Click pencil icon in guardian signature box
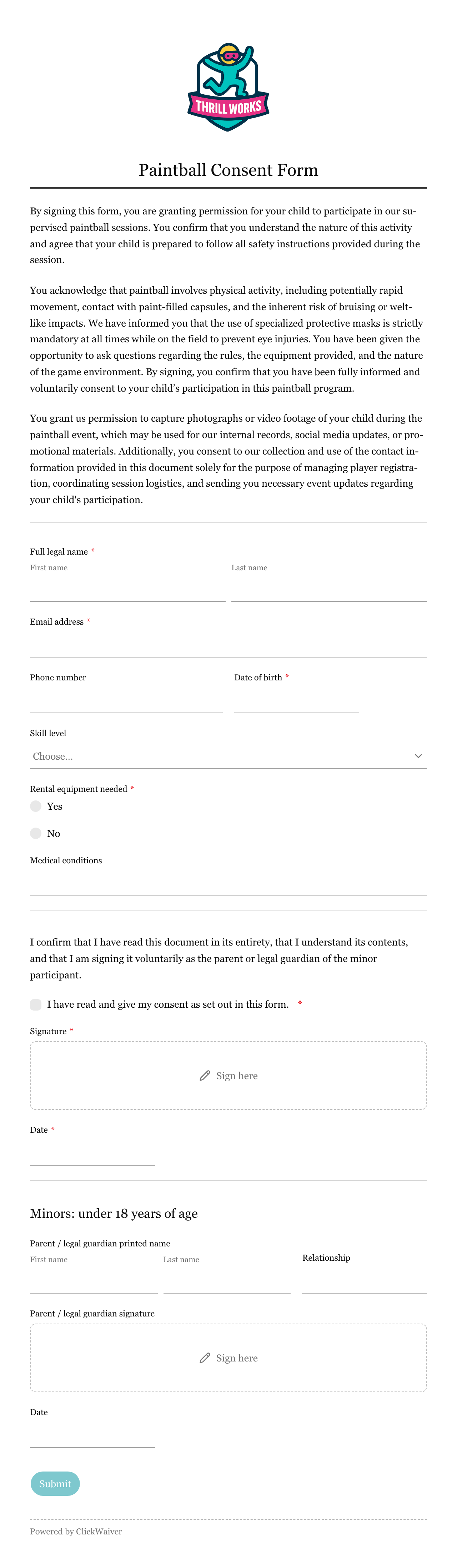Image resolution: width=457 pixels, height=1568 pixels. tap(205, 1358)
